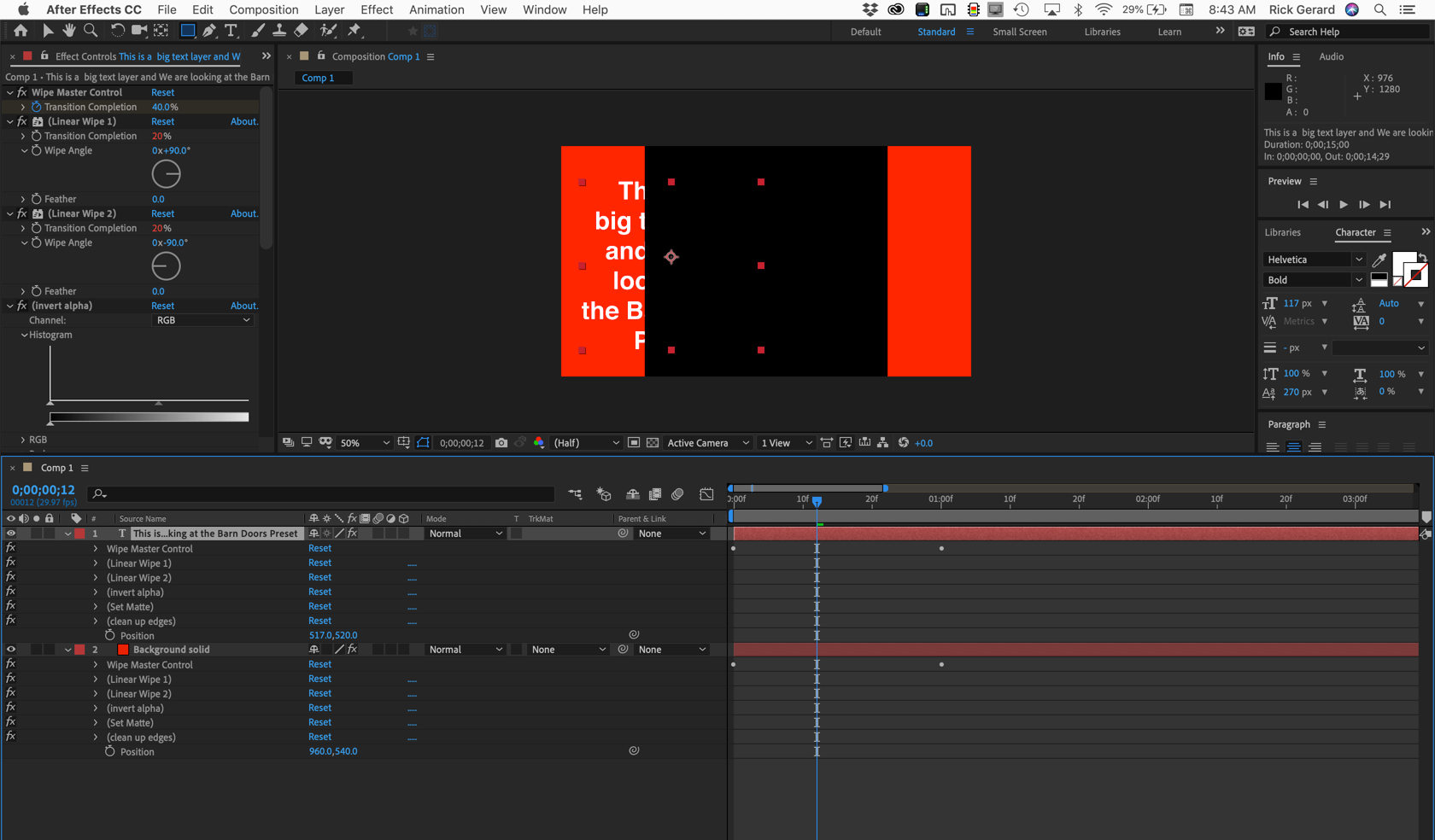
Task: Select the Selection arrow tool
Action: [48, 31]
